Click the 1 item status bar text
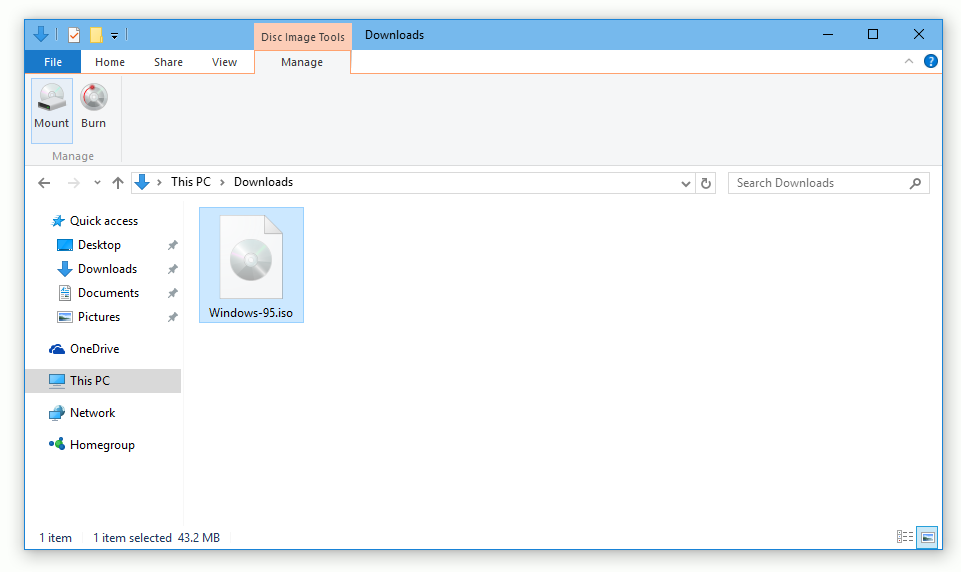Viewport: 961px width, 572px height. (x=55, y=538)
